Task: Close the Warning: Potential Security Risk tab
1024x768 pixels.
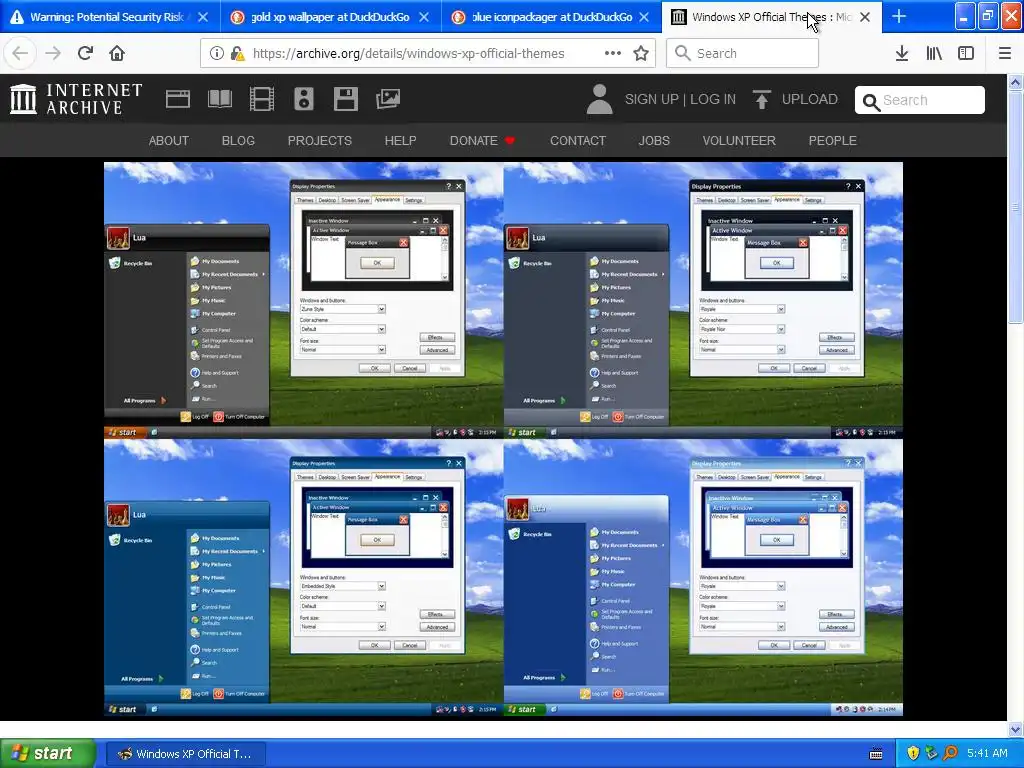Action: coord(203,17)
